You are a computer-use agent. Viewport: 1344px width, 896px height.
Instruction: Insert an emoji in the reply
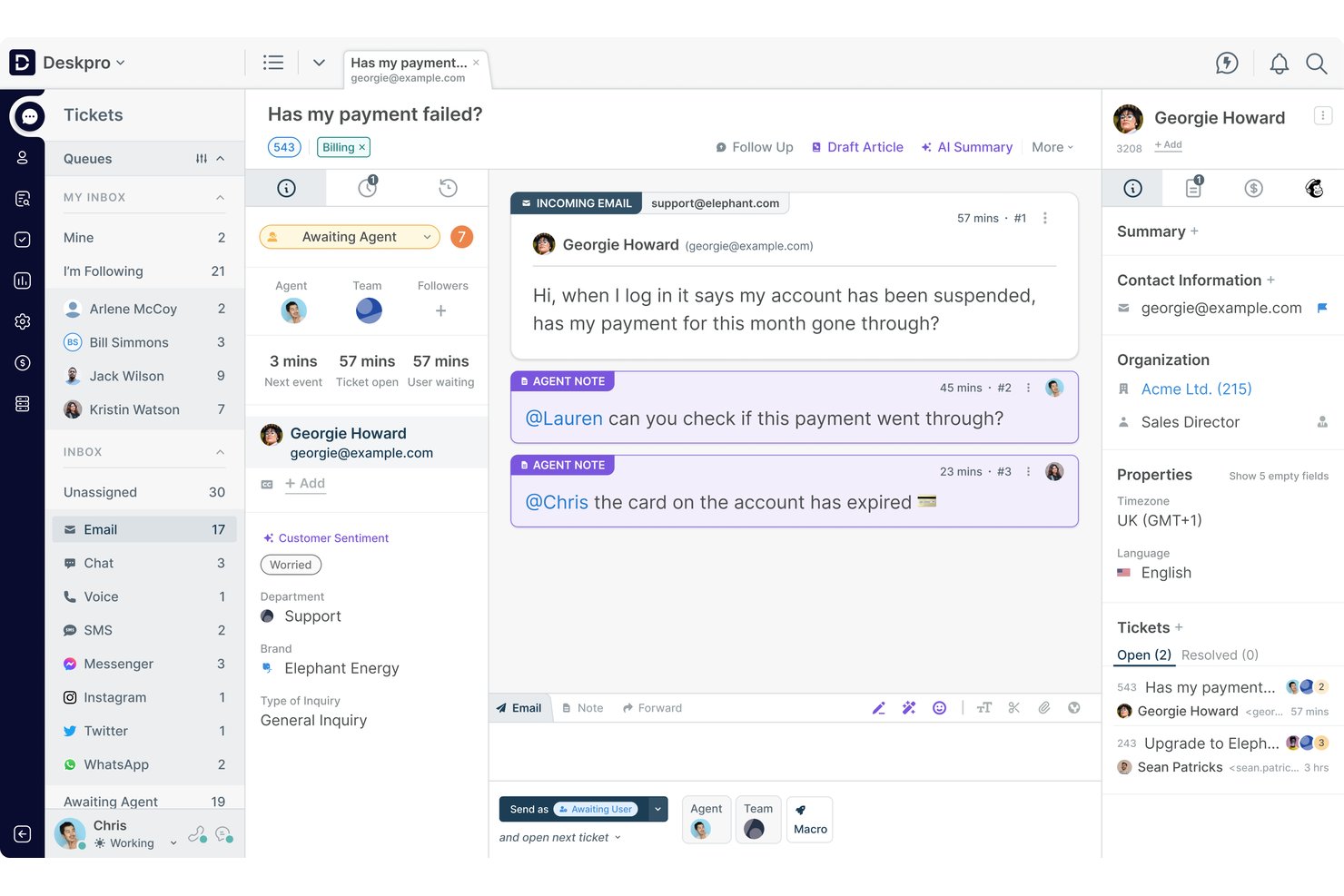939,708
